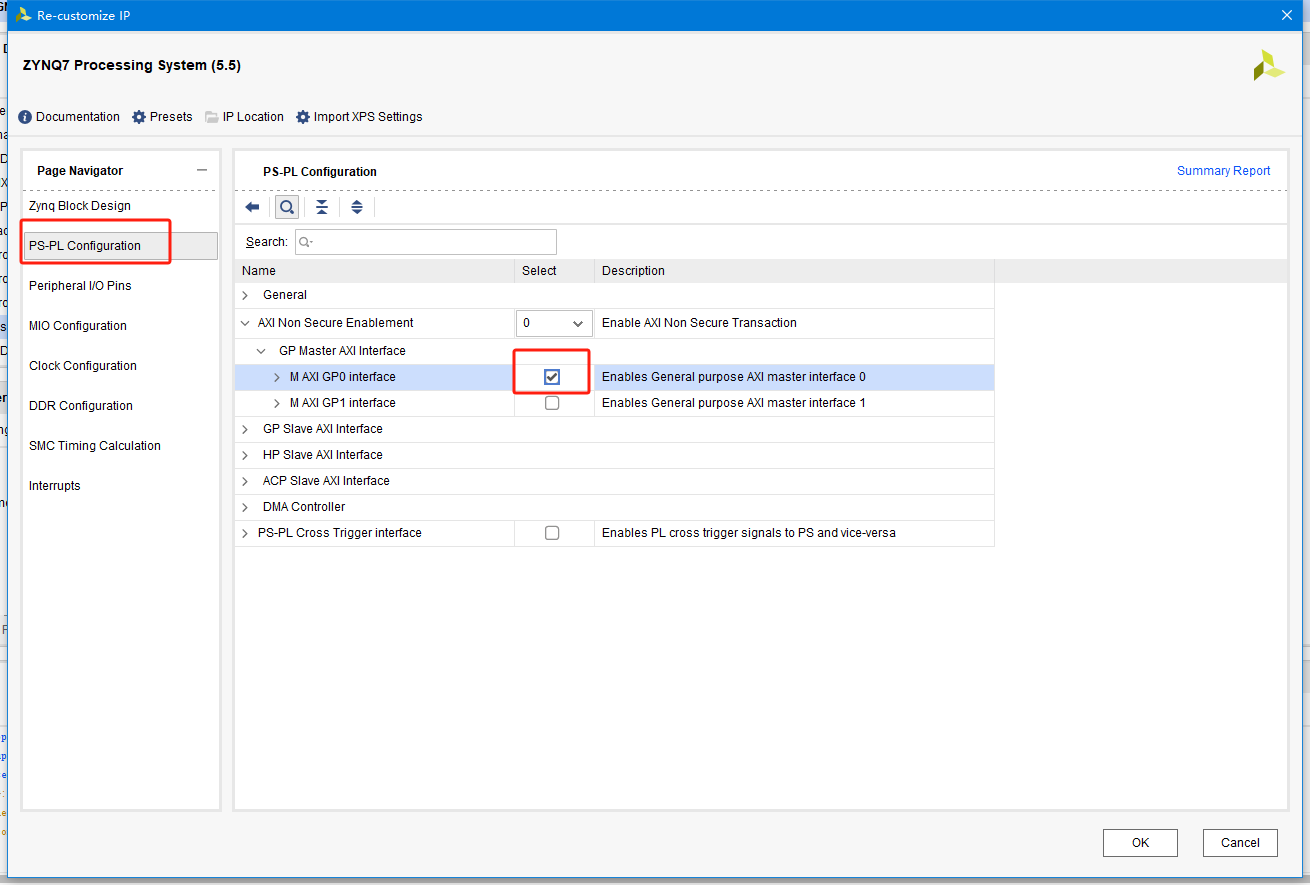Toggle the search magnifier toolbar icon

pos(287,207)
